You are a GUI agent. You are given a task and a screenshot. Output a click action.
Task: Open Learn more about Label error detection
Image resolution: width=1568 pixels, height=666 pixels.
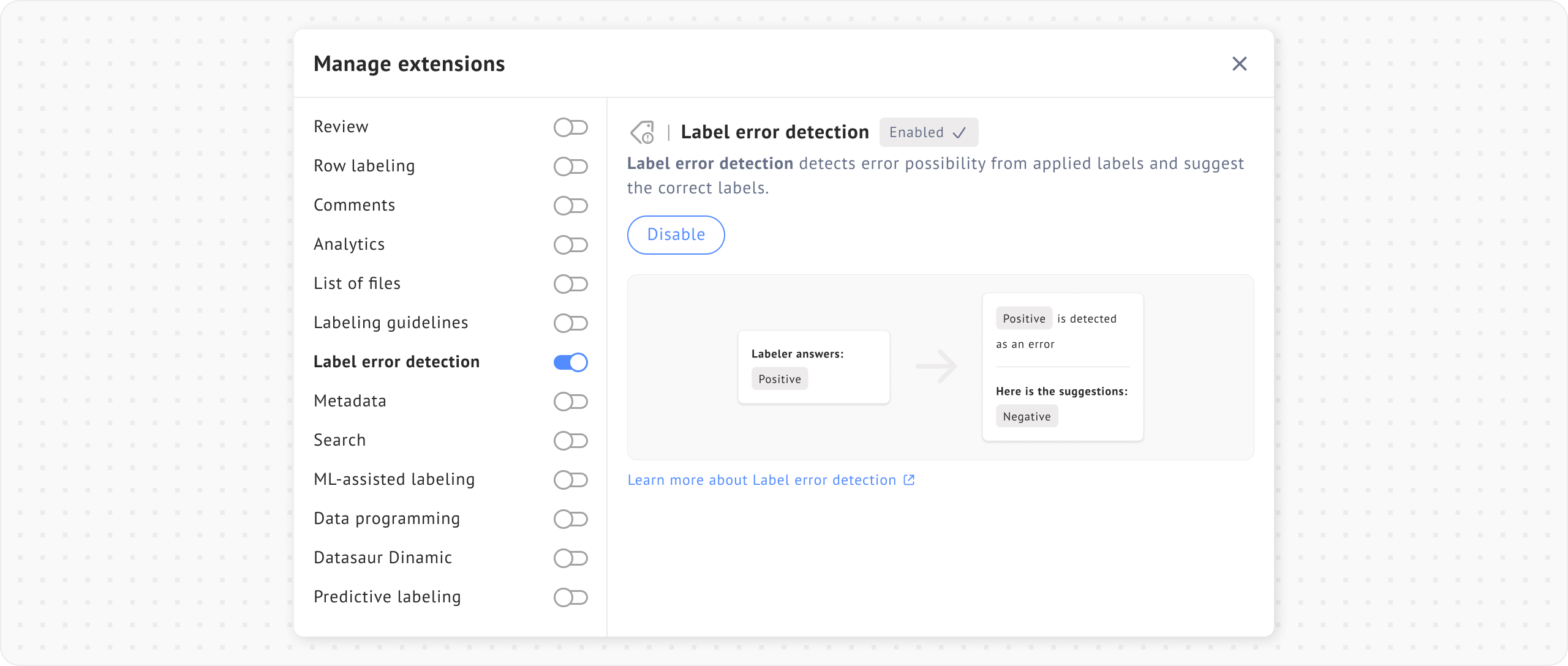coord(761,480)
